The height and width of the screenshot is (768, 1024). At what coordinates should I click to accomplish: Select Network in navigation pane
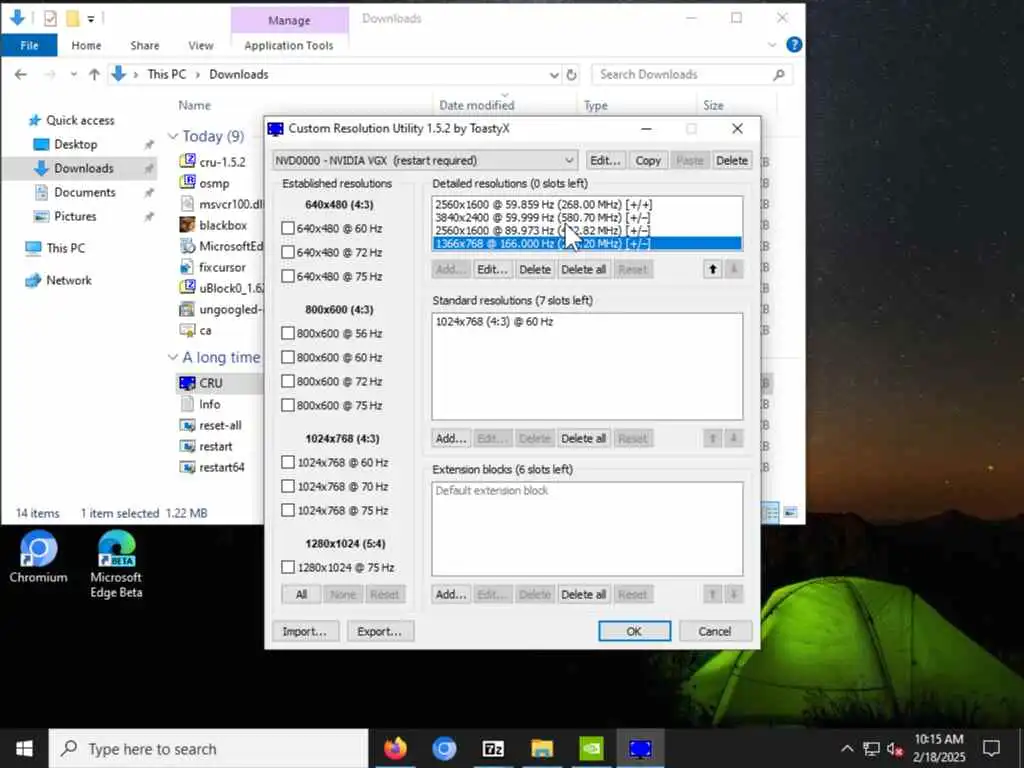point(69,280)
